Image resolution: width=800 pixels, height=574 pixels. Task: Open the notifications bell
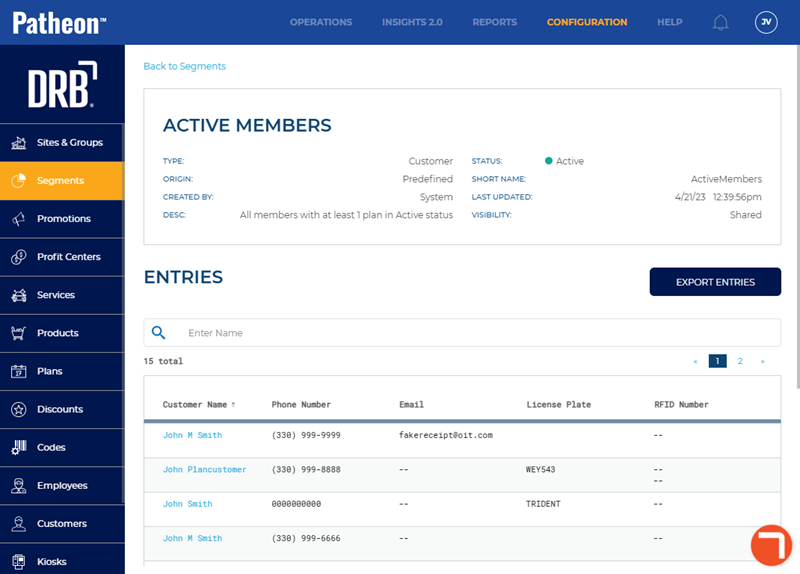click(x=720, y=22)
